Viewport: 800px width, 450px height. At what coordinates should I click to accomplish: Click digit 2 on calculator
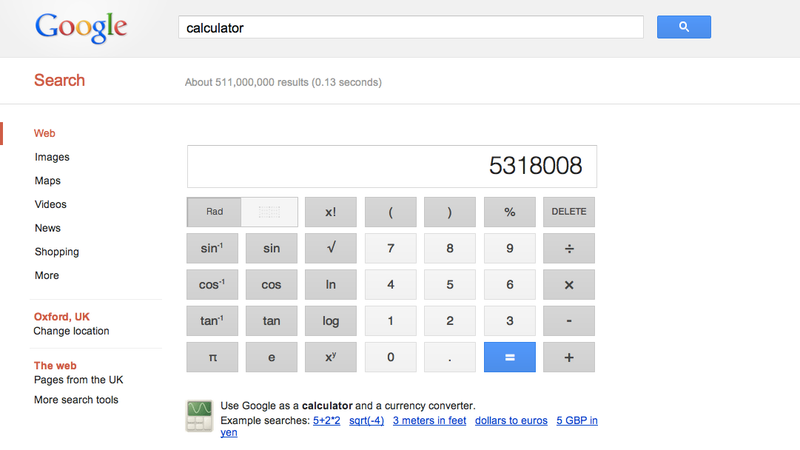pos(449,321)
